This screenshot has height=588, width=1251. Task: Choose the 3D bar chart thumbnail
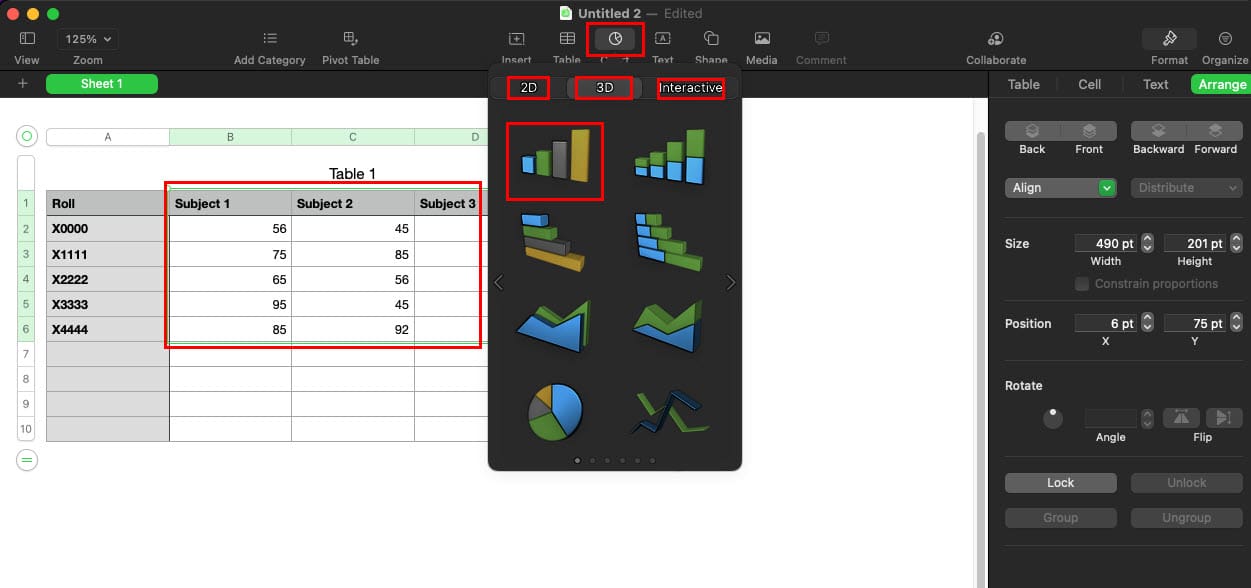pyautogui.click(x=555, y=243)
